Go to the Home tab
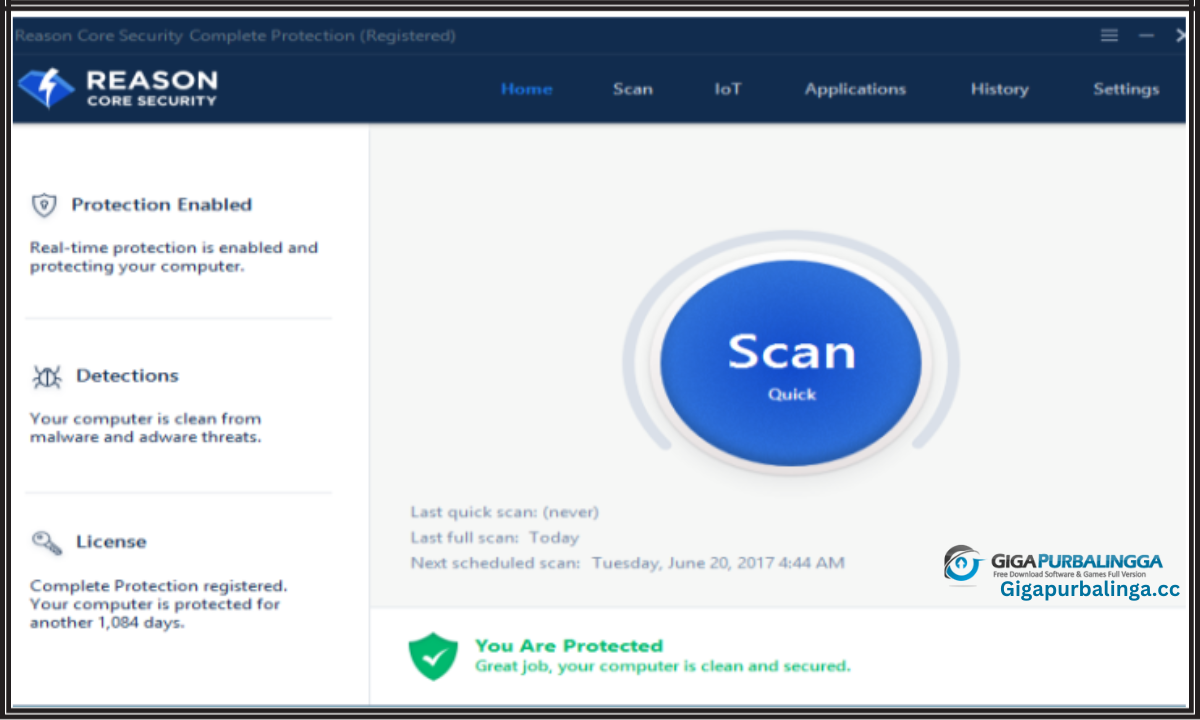This screenshot has width=1200, height=720. pos(526,89)
